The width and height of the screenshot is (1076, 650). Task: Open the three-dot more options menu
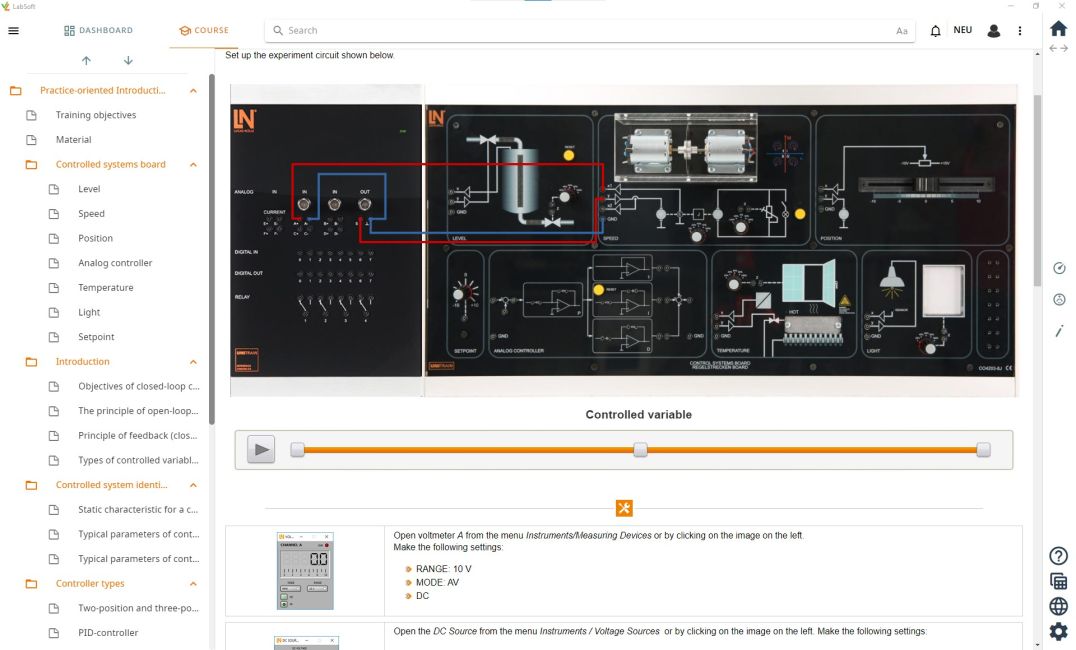(x=1020, y=31)
